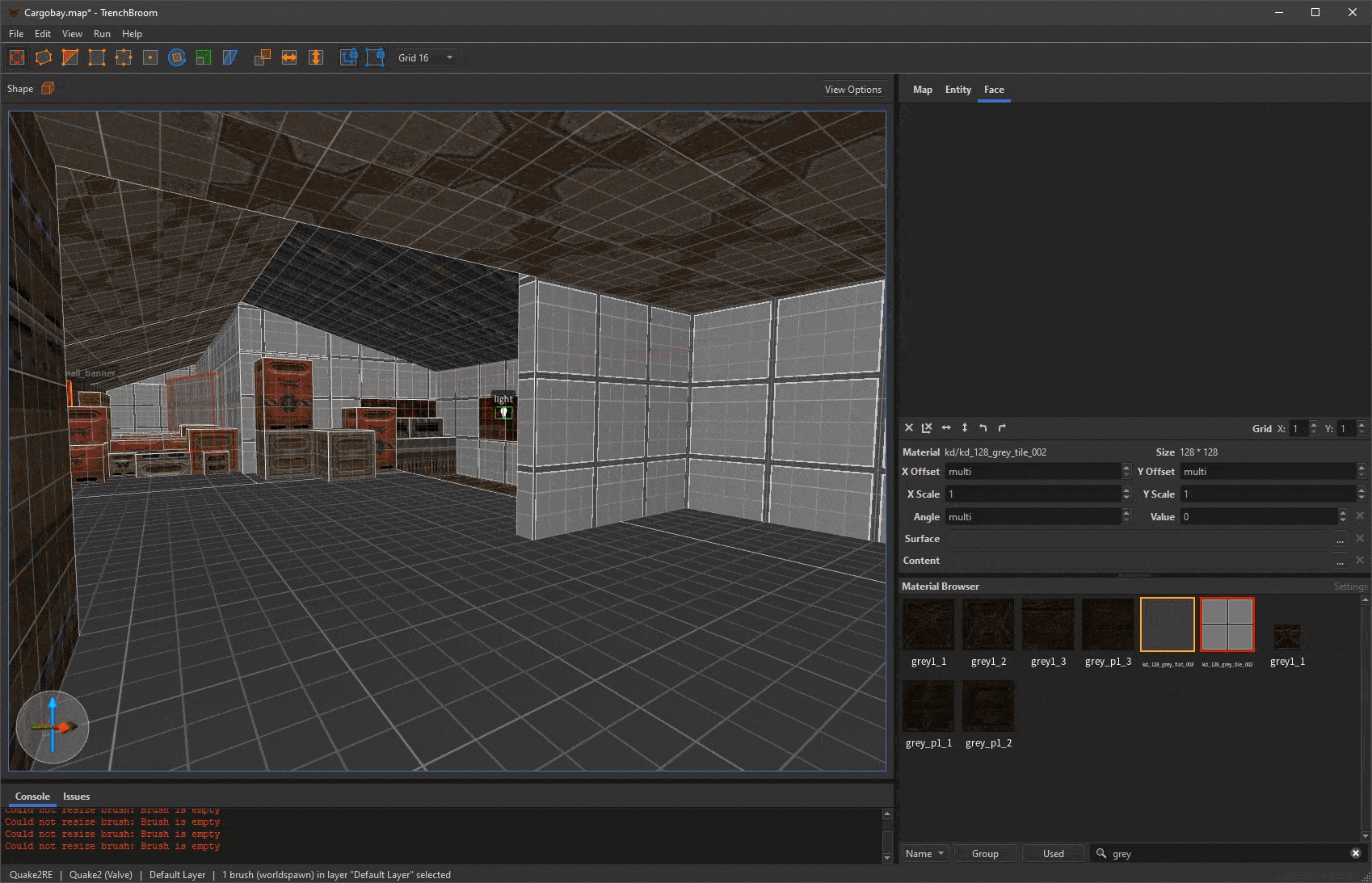Reset UV to world alignment
The width and height of the screenshot is (1372, 883).
point(927,428)
